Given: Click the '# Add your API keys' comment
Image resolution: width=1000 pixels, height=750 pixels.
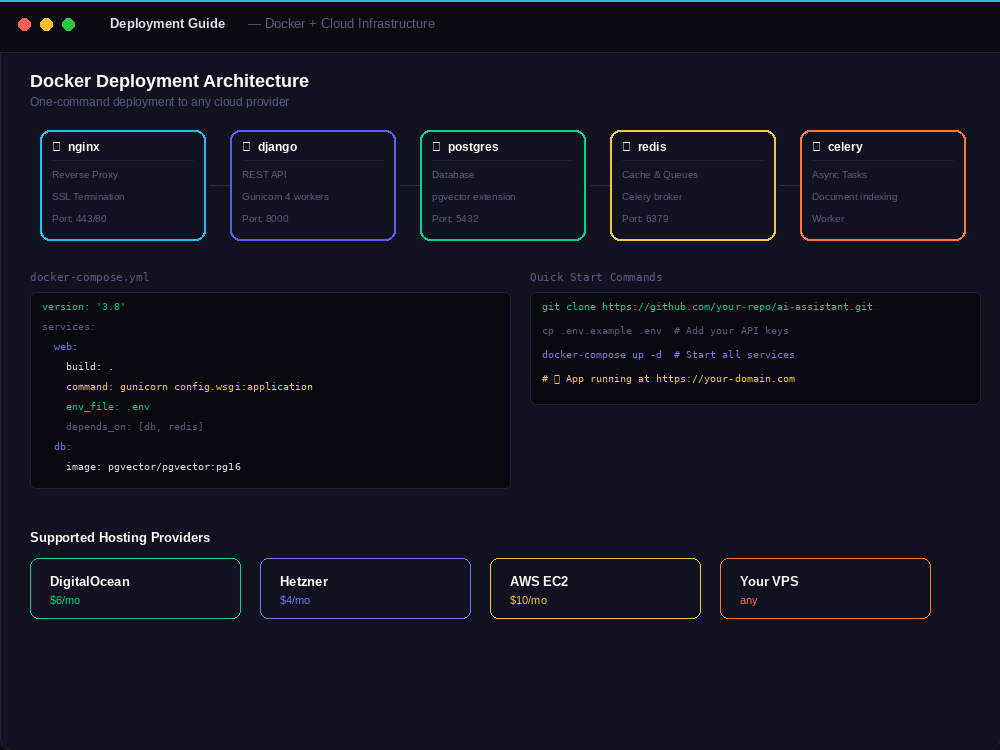Looking at the screenshot, I should (731, 331).
